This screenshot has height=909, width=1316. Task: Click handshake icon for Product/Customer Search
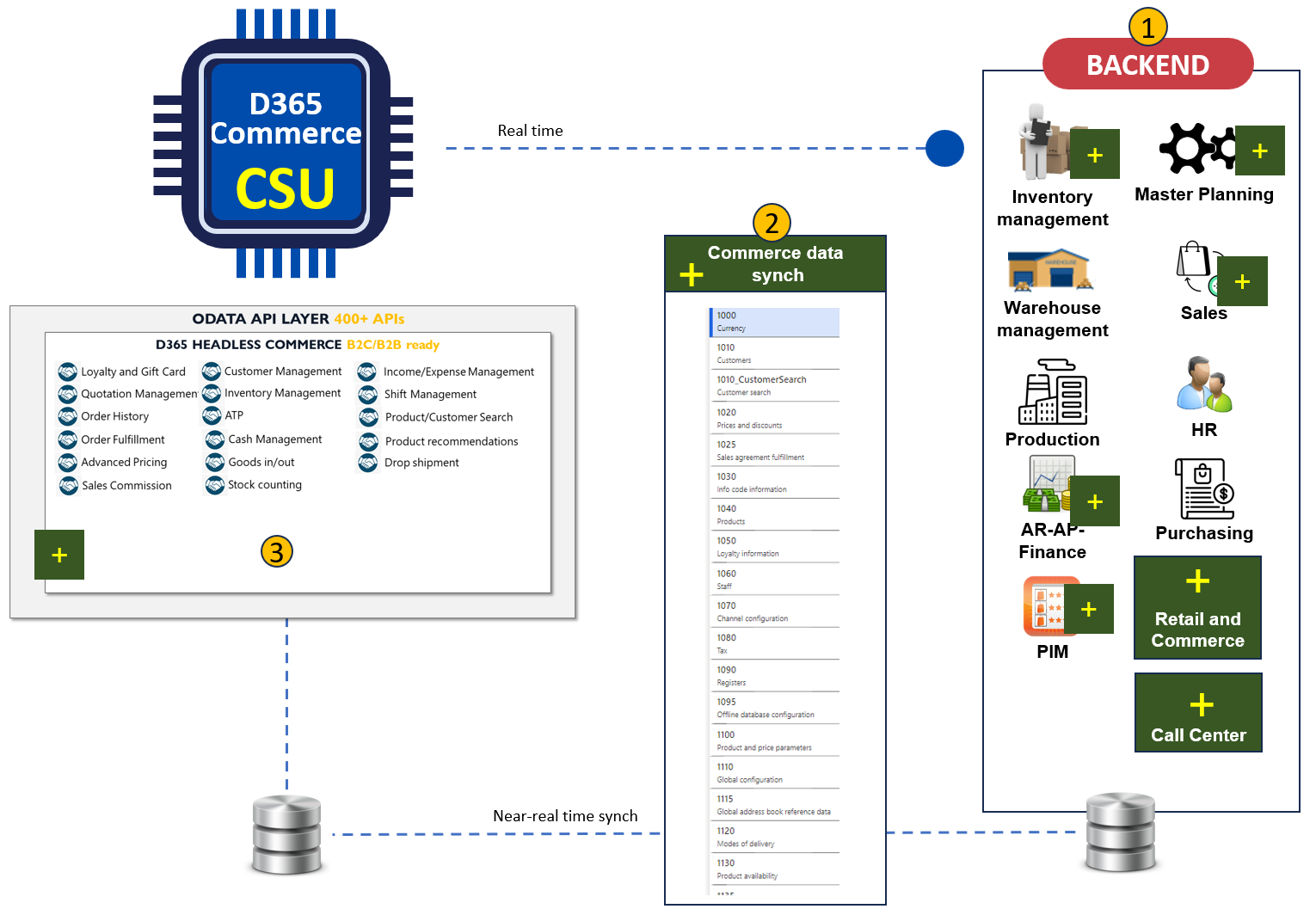tap(369, 417)
